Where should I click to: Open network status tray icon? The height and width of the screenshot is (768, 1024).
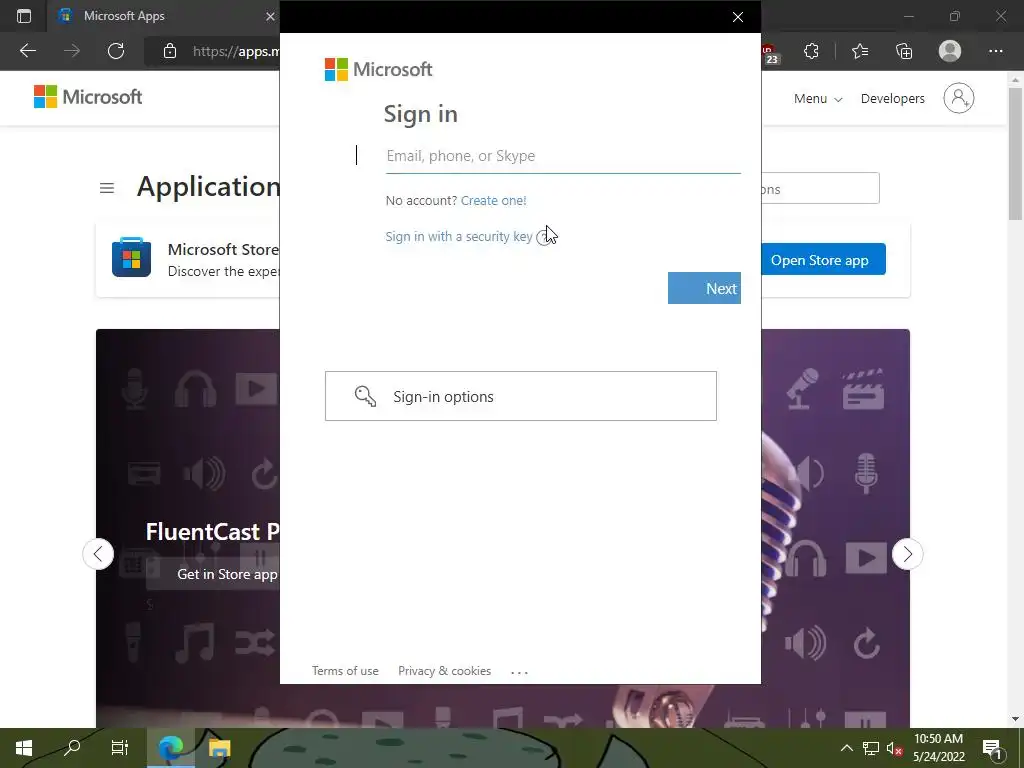pos(871,748)
